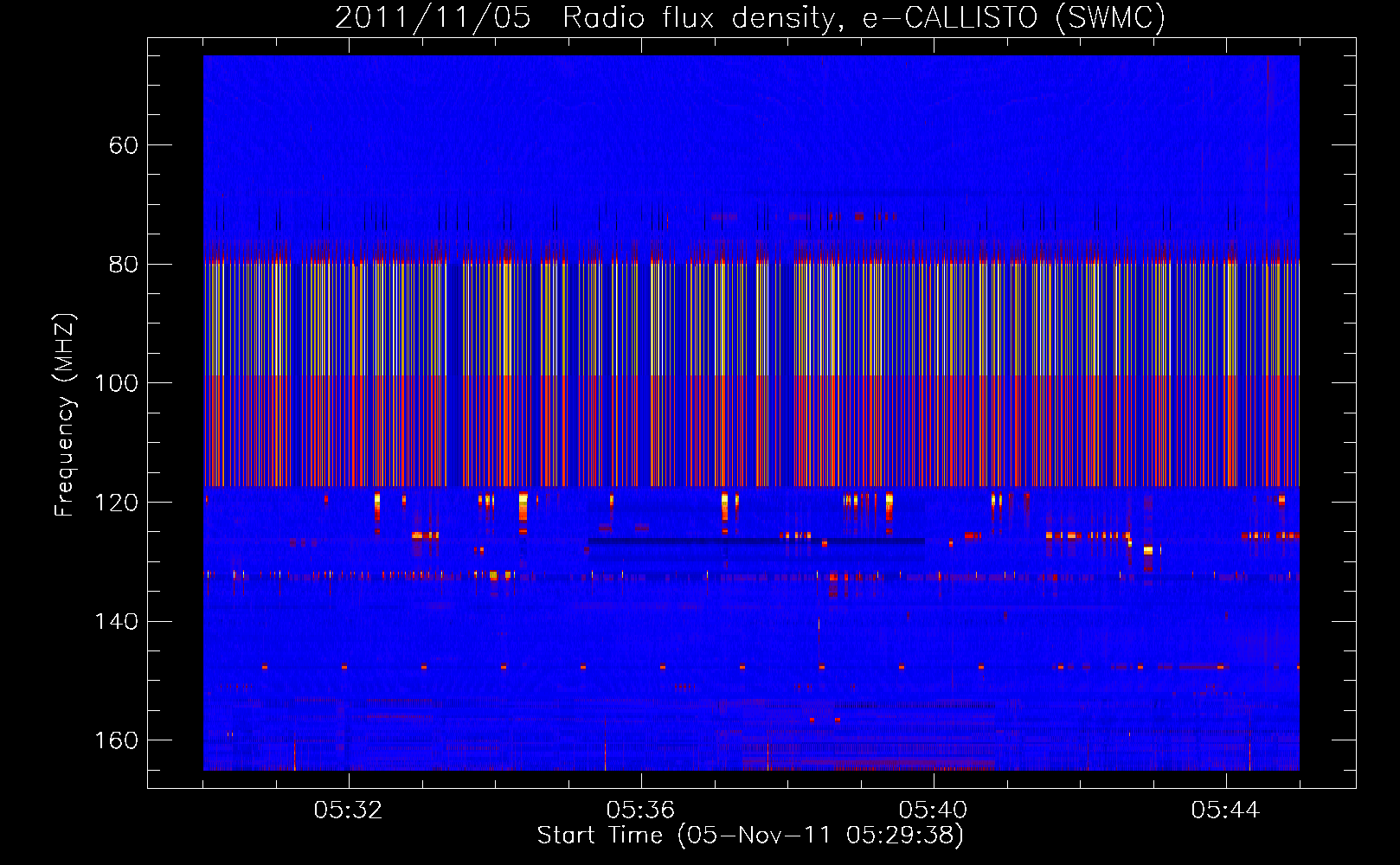
Task: Click the '100' frequency tick label
Action: coord(117,383)
